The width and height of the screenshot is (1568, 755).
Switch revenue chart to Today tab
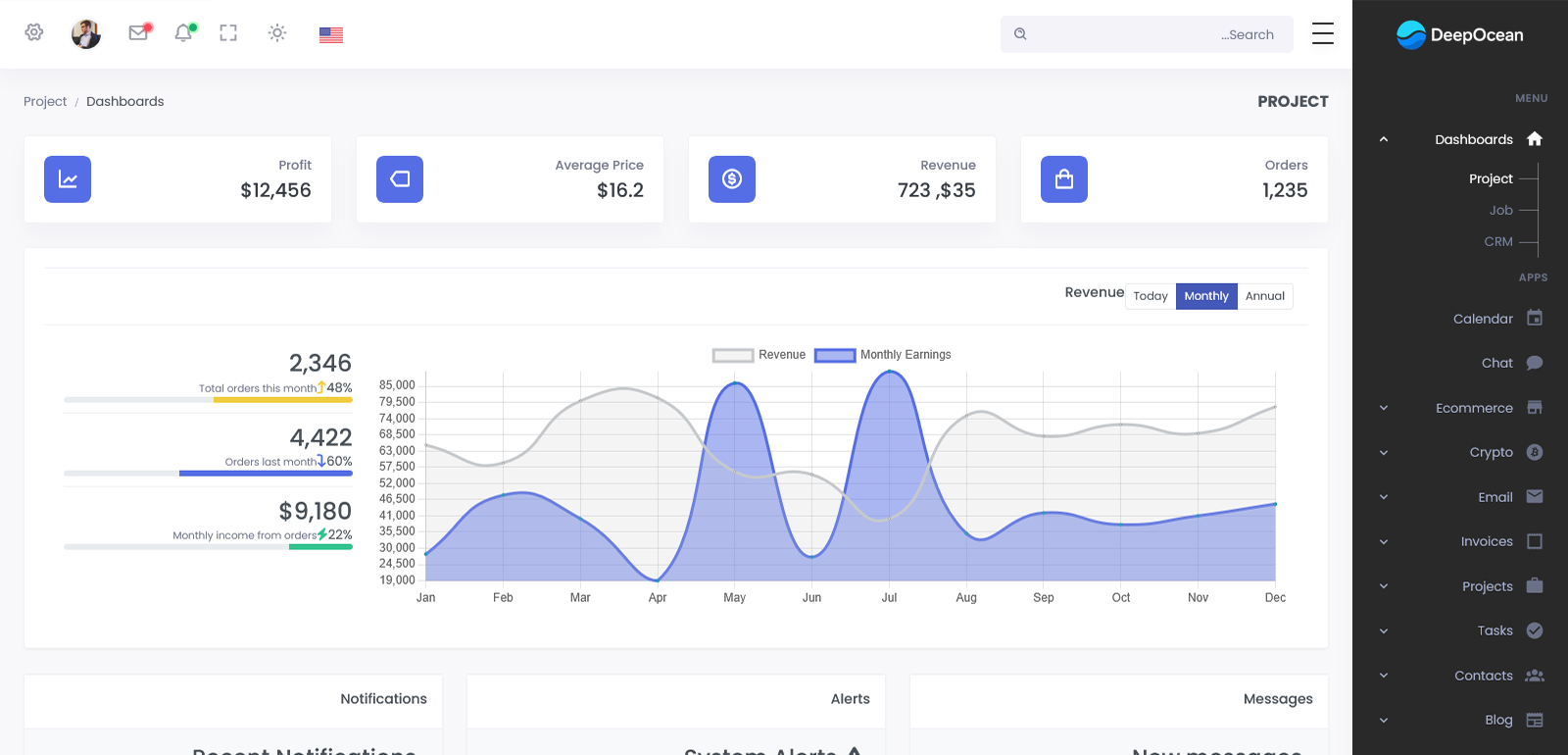pyautogui.click(x=1151, y=296)
